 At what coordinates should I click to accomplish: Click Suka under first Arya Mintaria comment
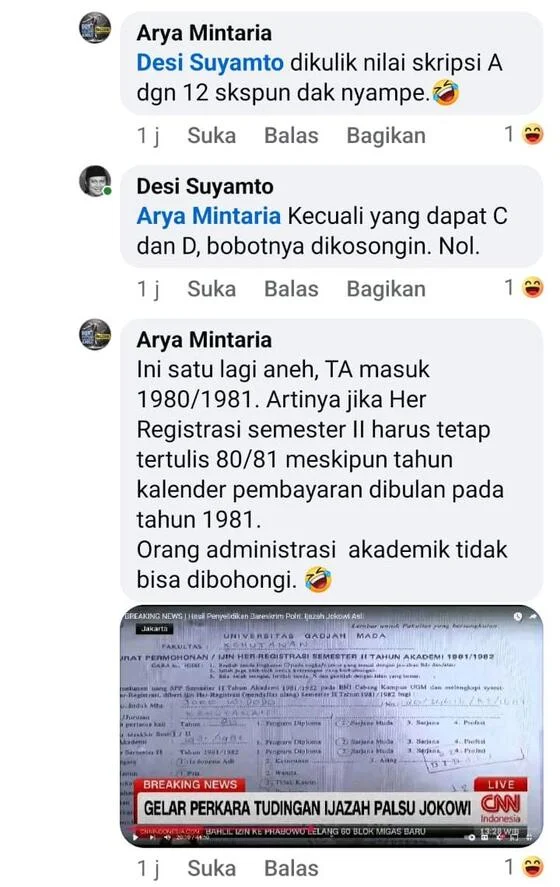pos(212,136)
